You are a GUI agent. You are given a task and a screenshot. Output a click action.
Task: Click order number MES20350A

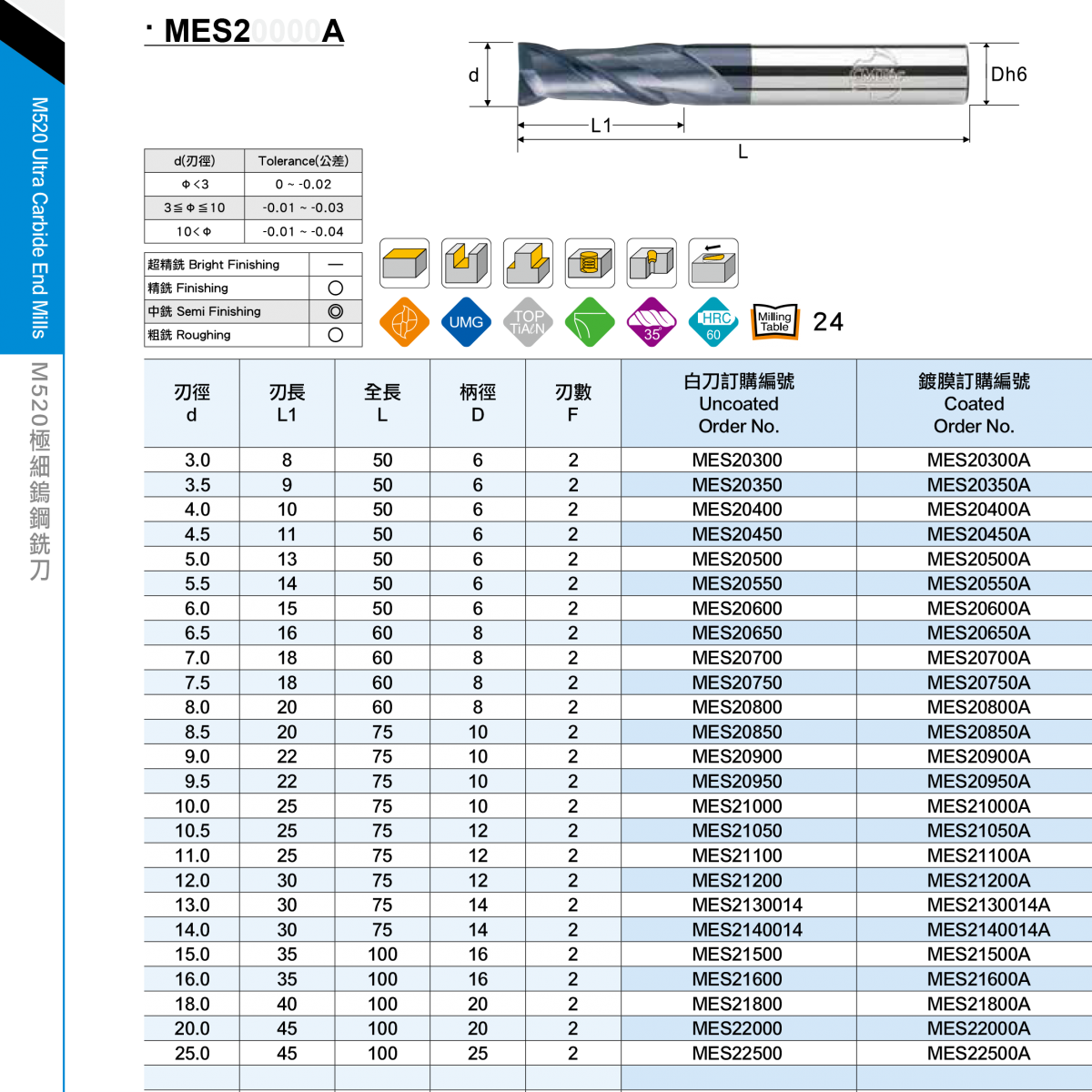tap(978, 485)
